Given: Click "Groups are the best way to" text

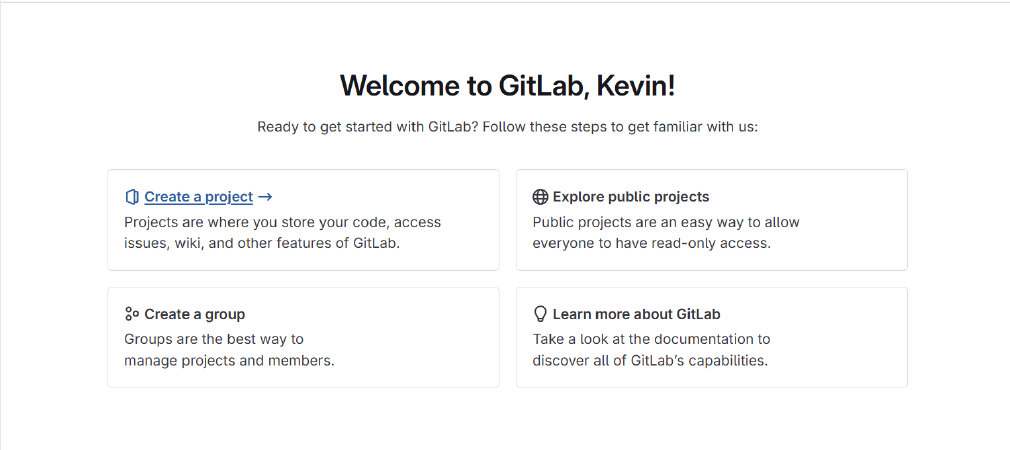Looking at the screenshot, I should pyautogui.click(x=213, y=339).
